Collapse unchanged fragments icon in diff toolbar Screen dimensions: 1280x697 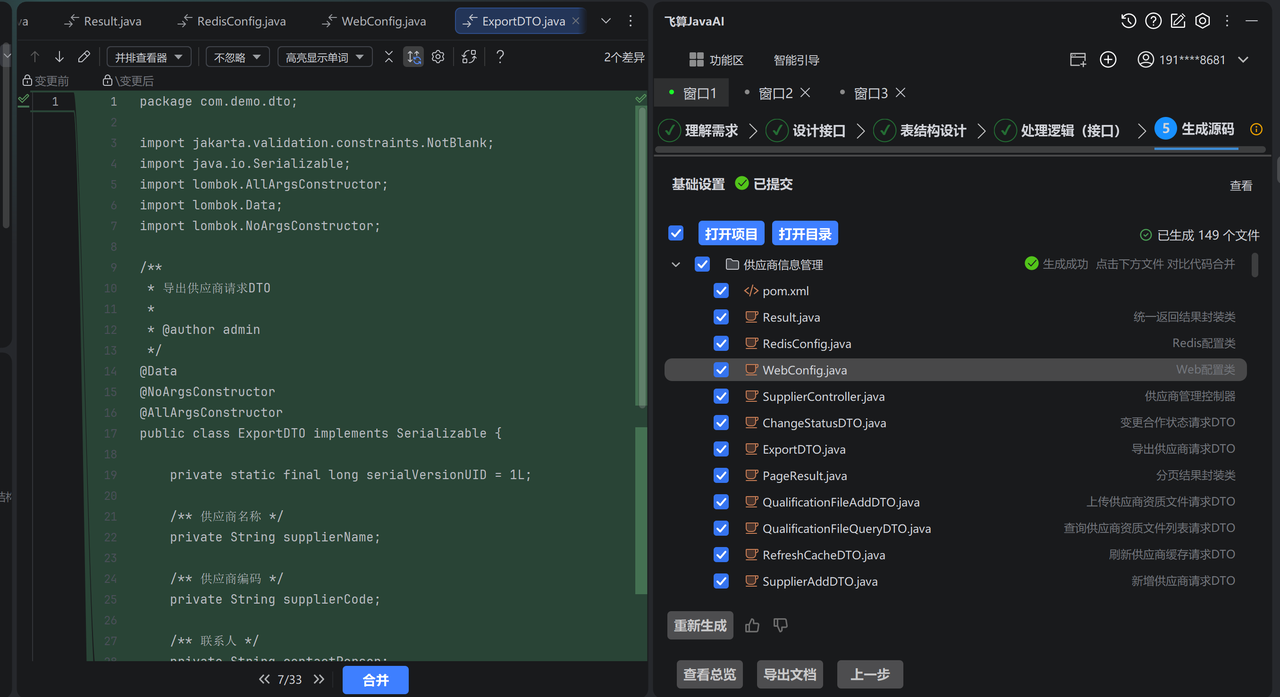coord(389,57)
